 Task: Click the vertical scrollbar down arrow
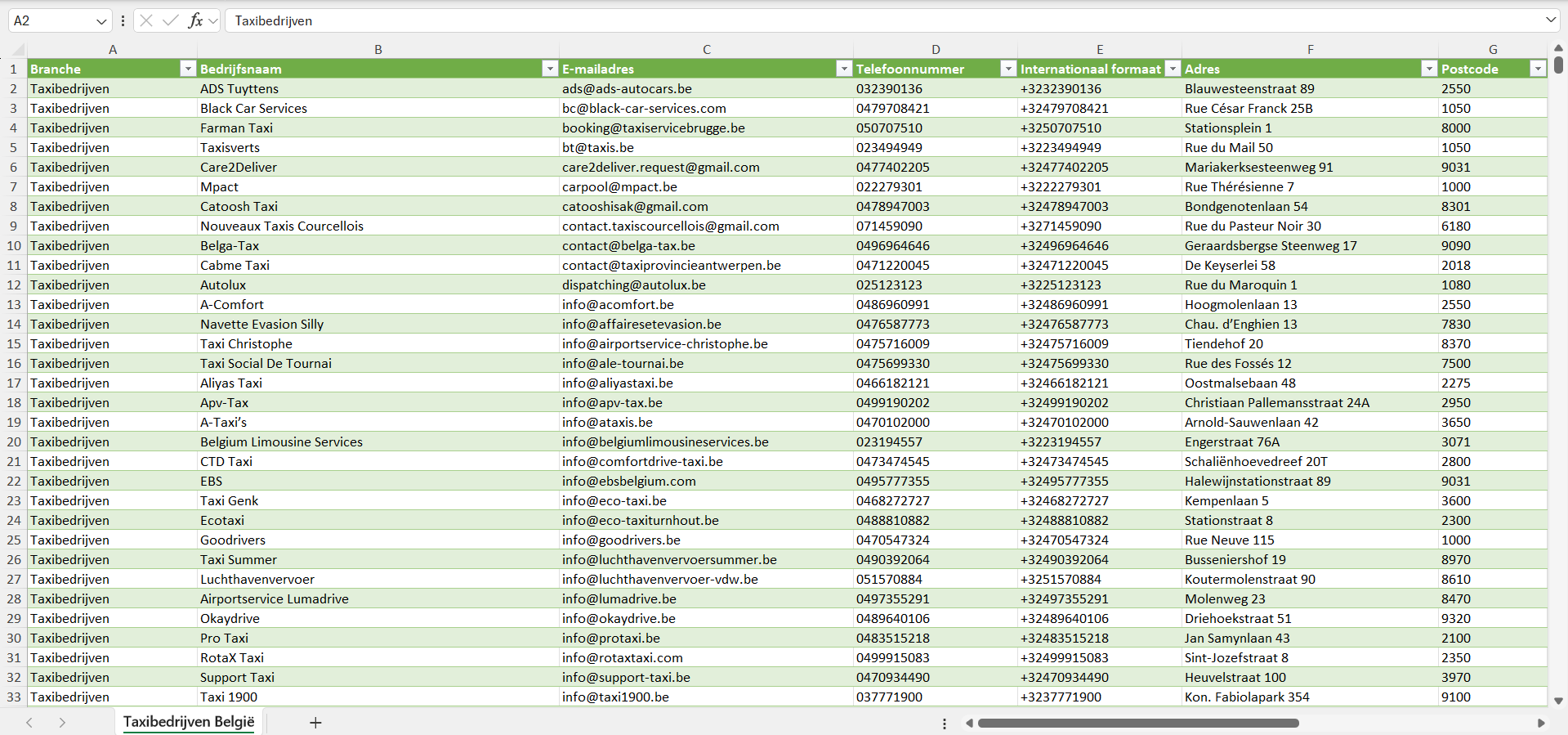pos(1558,701)
